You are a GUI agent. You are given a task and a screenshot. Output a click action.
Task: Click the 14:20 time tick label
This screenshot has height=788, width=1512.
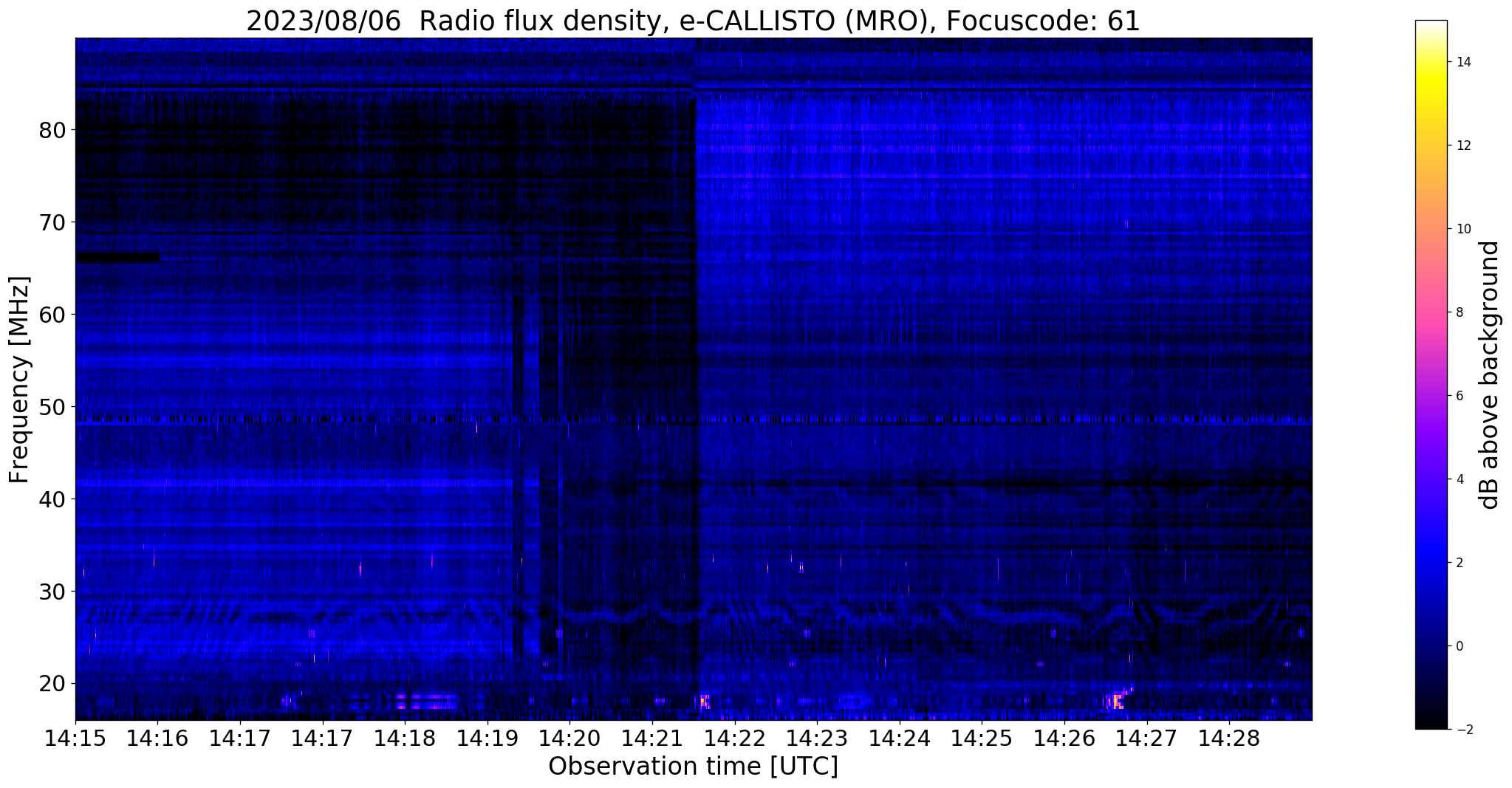click(569, 739)
